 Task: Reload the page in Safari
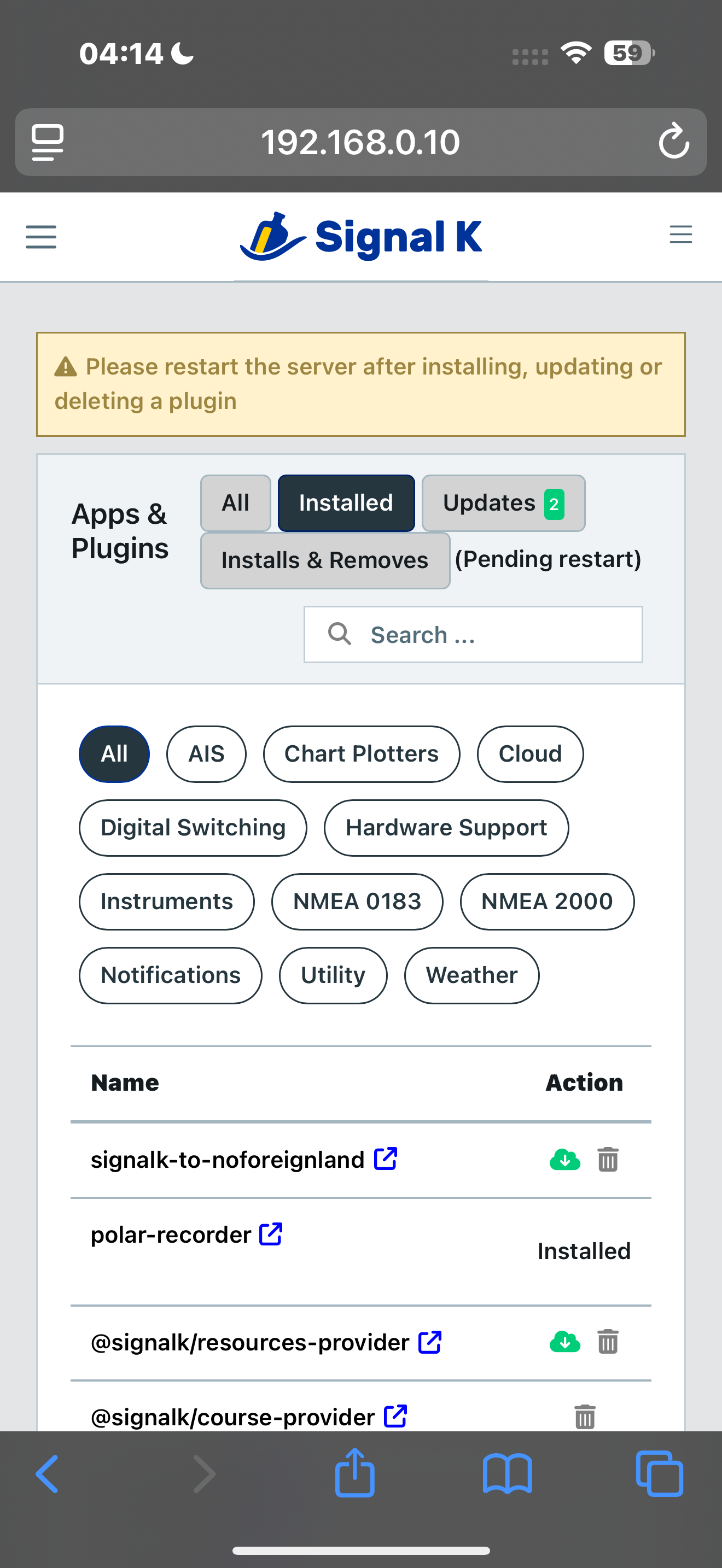point(673,142)
